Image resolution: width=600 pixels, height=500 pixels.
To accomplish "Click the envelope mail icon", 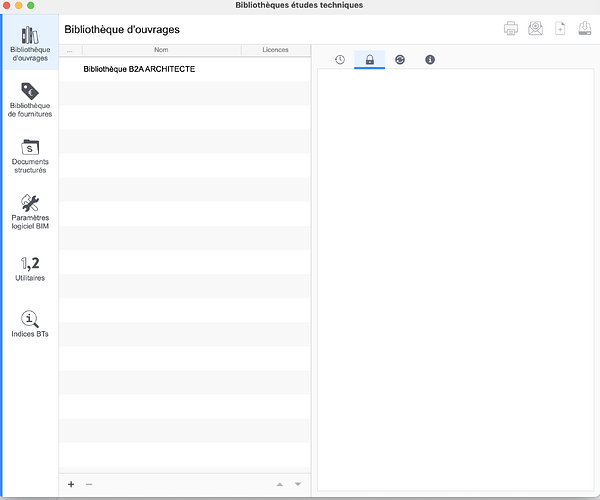I will point(536,29).
